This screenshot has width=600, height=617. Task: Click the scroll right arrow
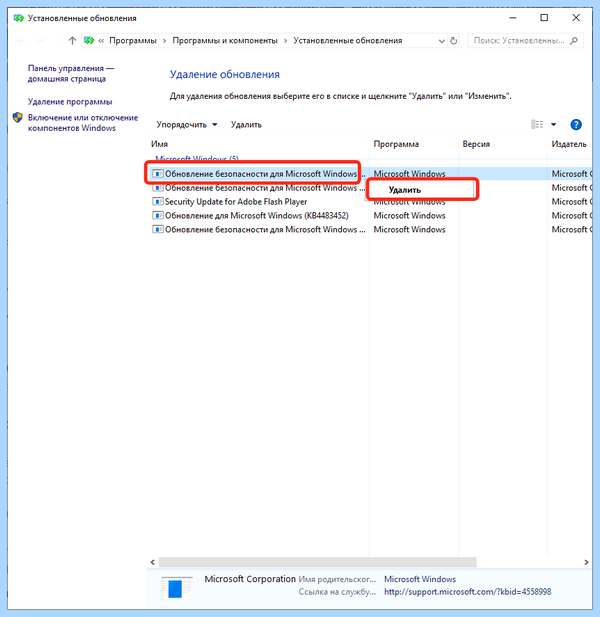pos(586,562)
